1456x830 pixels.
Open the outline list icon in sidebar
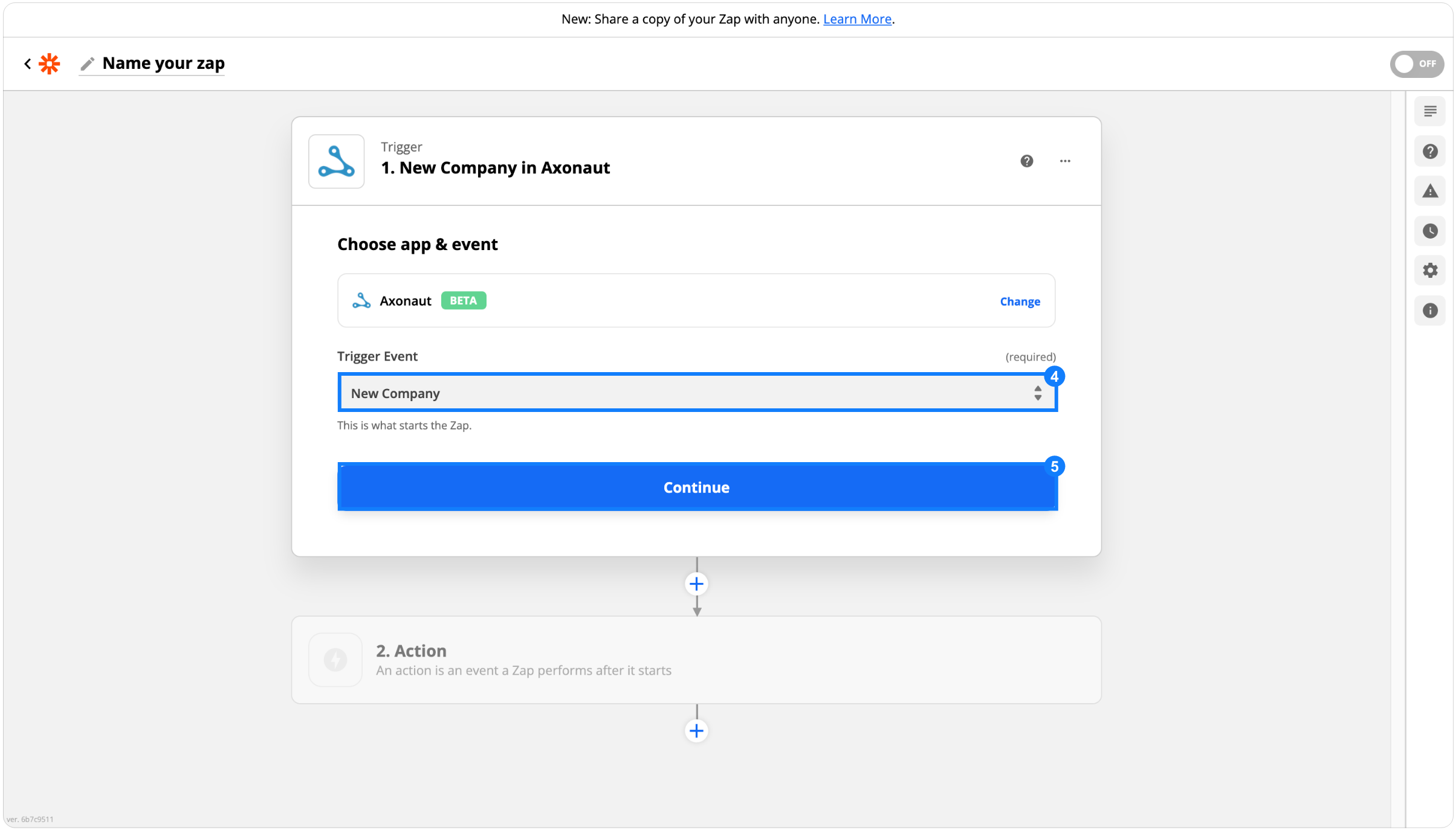click(1429, 111)
